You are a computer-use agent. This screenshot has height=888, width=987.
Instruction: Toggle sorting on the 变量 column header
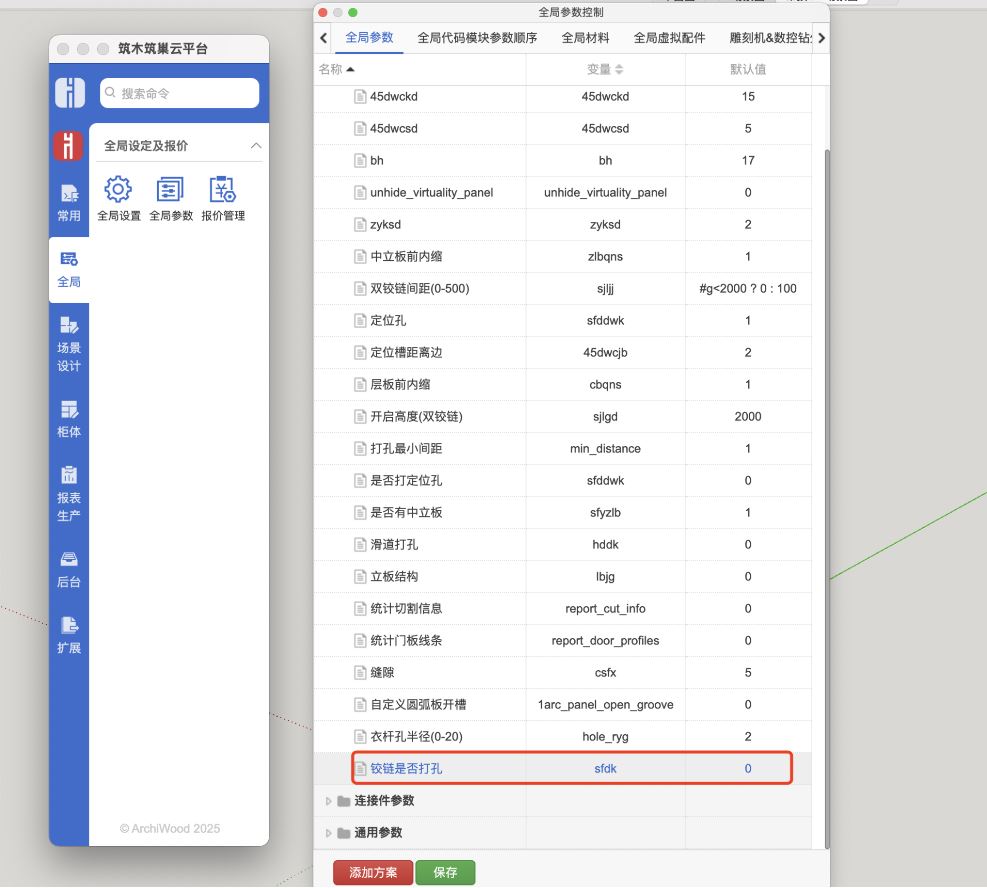[x=605, y=68]
